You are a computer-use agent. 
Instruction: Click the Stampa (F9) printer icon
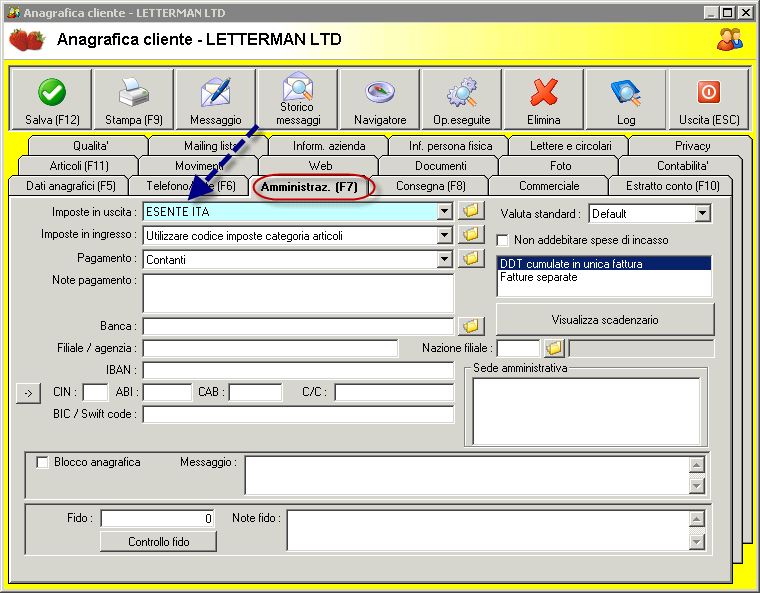(134, 92)
